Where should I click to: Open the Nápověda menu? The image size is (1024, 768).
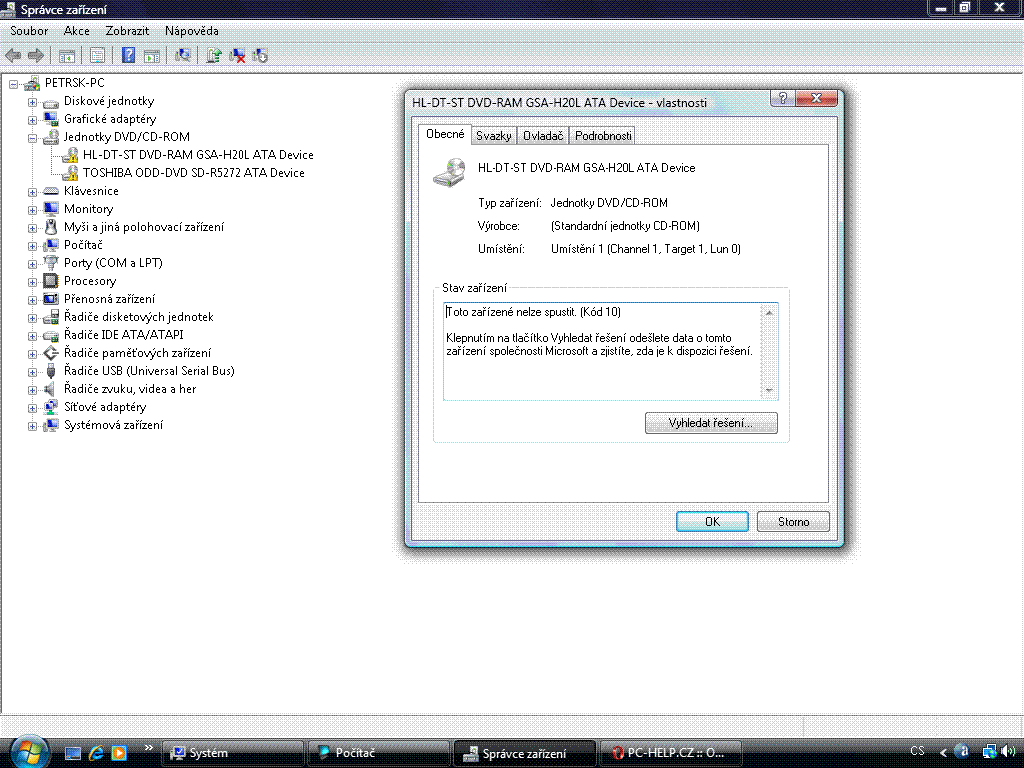pos(191,31)
